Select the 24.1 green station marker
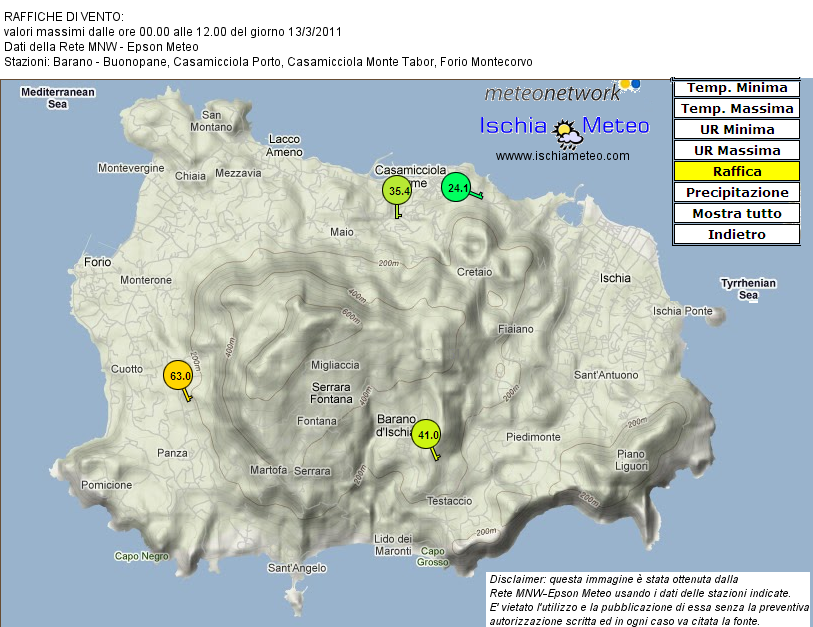The image size is (813, 627). (x=458, y=187)
